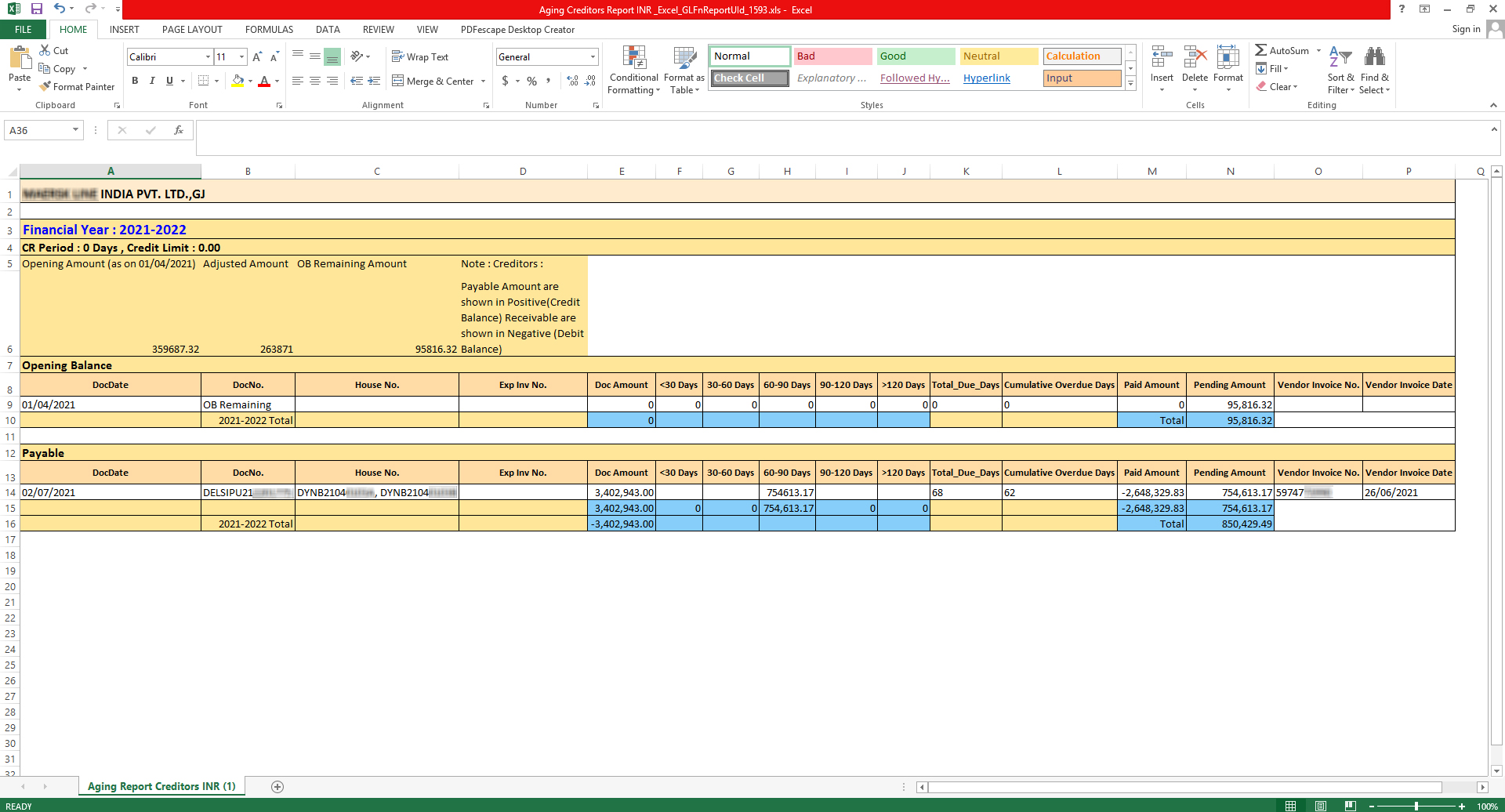This screenshot has width=1505, height=812.
Task: Add a new sheet with plus icon
Action: click(x=277, y=787)
